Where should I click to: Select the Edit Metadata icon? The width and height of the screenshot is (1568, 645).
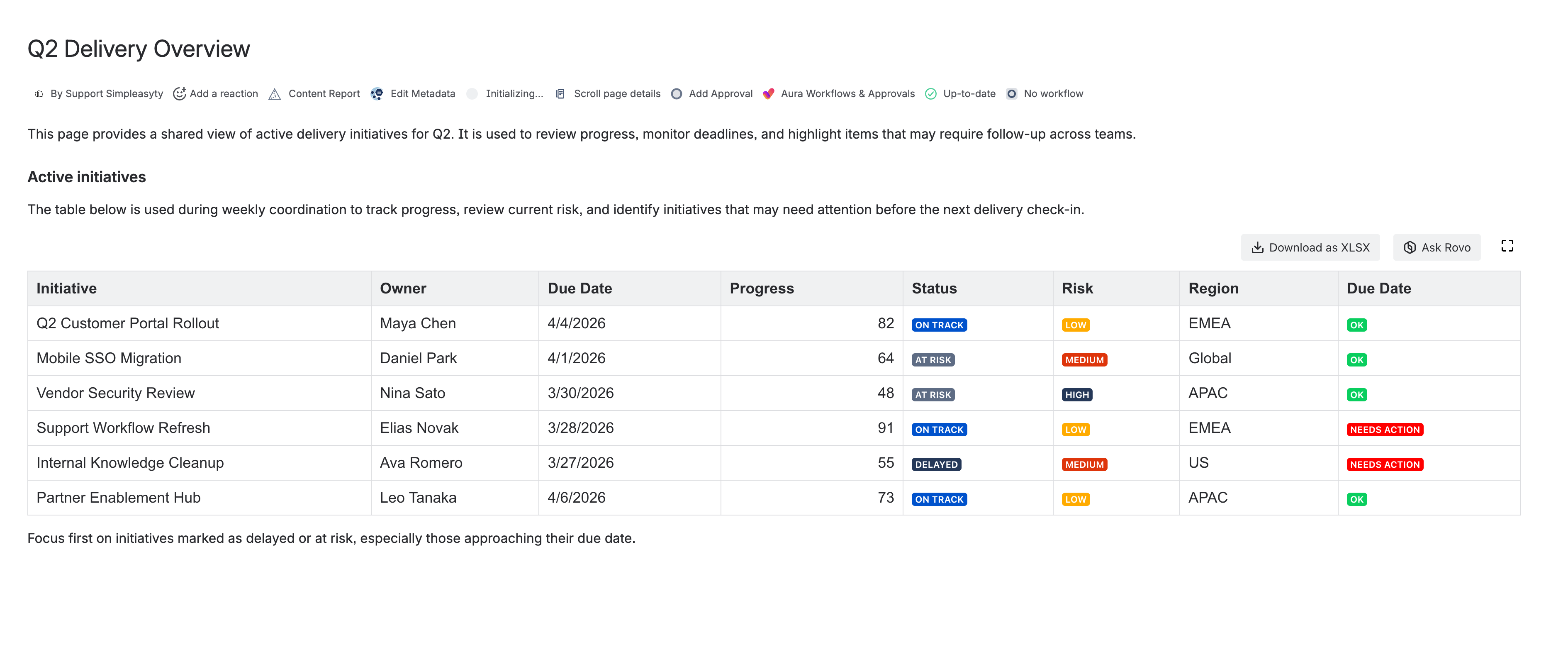377,93
